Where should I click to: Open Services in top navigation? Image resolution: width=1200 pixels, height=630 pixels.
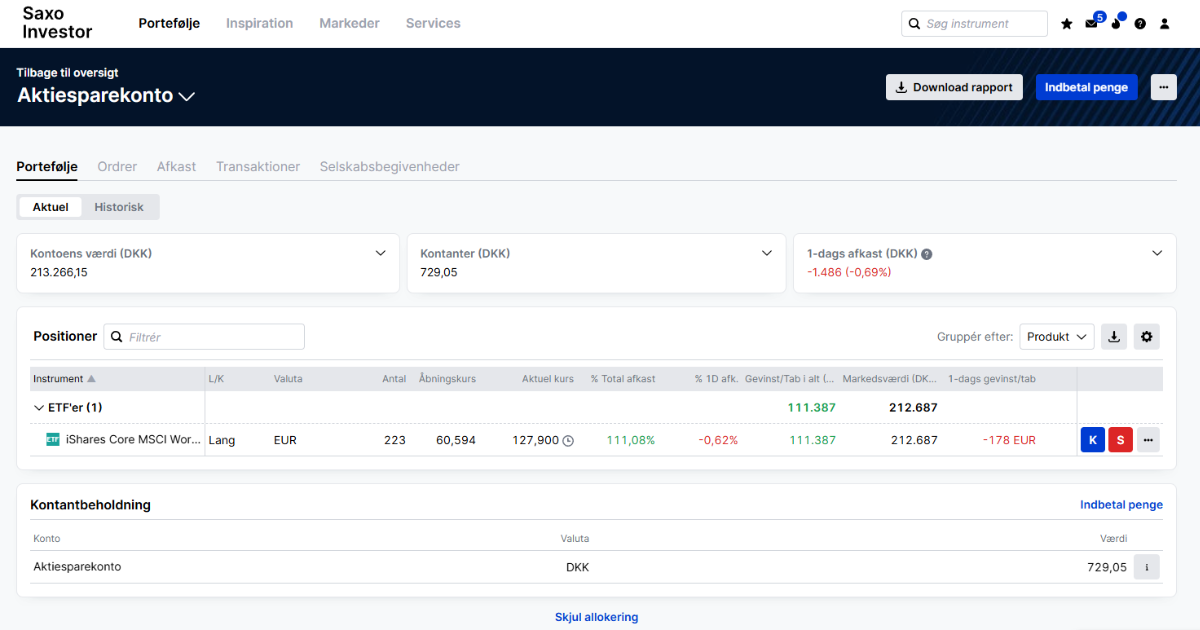[x=433, y=23]
